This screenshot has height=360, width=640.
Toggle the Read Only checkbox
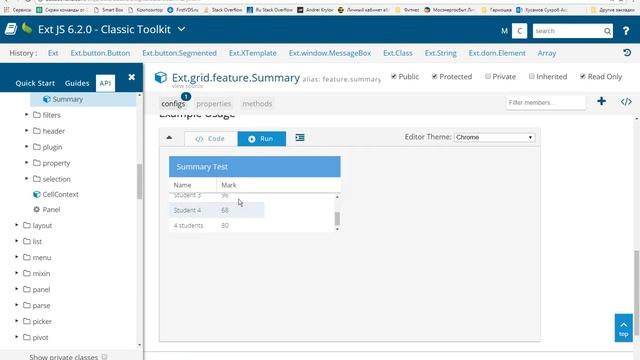(x=582, y=76)
